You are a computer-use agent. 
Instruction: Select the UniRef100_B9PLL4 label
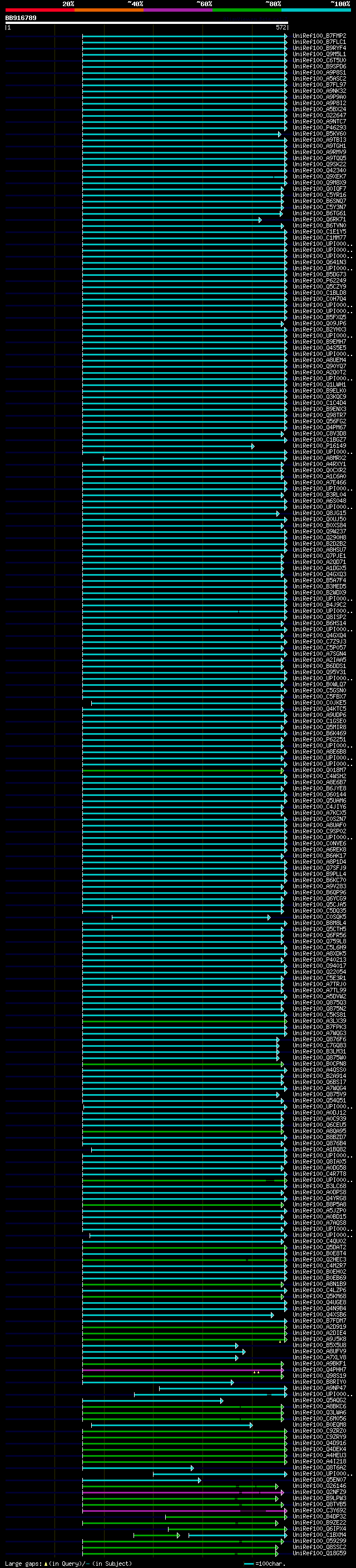pyautogui.click(x=319, y=874)
